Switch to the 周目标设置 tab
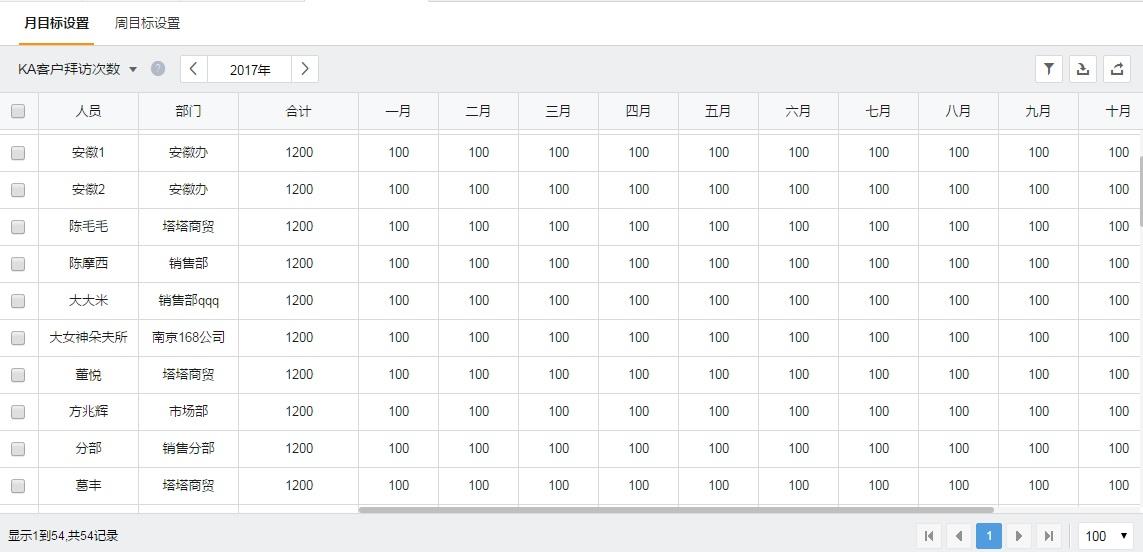1143x552 pixels. [x=147, y=23]
